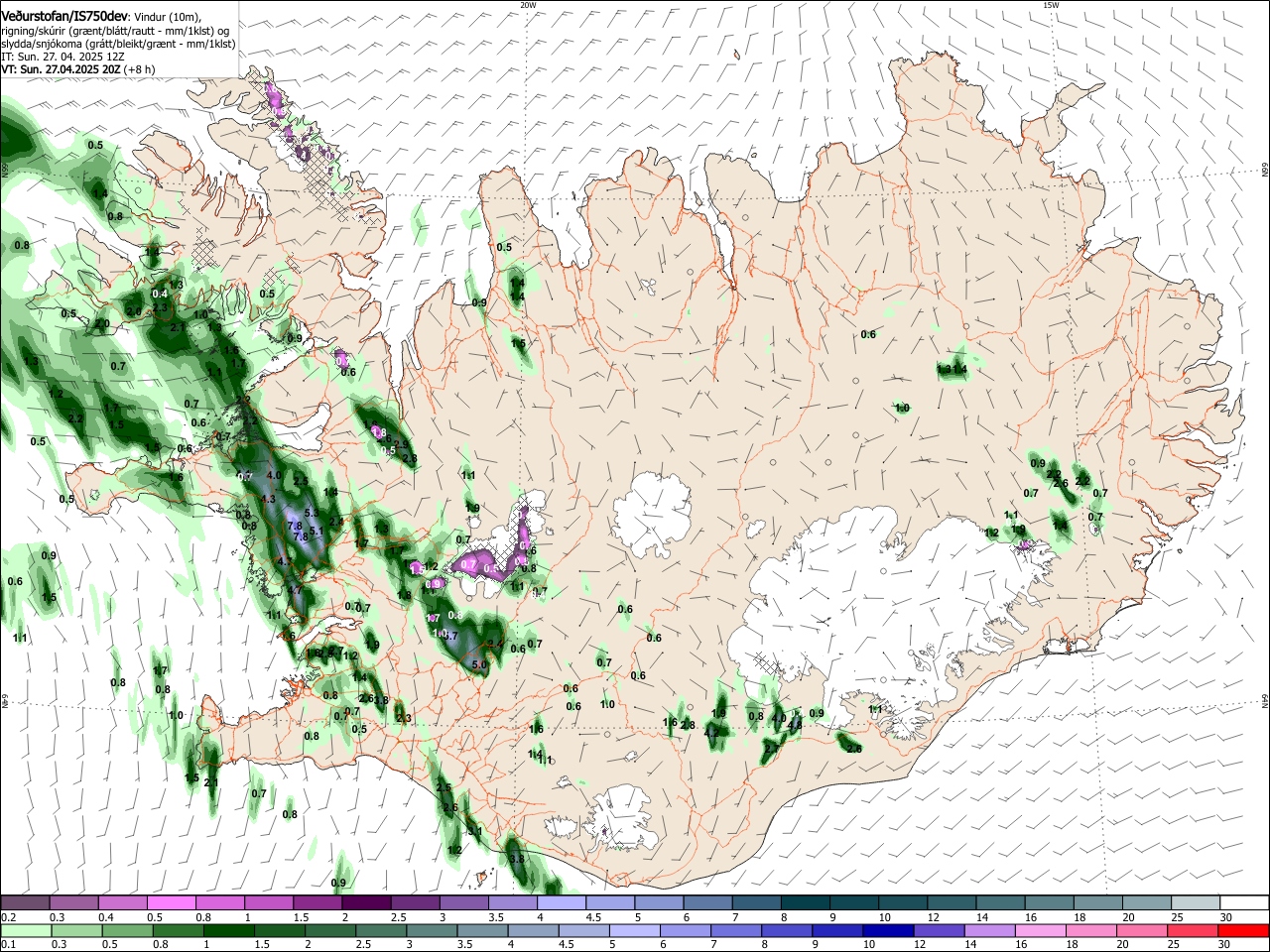Select upper legend pale grey swatch between 25 and 30
The height and width of the screenshot is (952, 1270).
click(x=1195, y=902)
